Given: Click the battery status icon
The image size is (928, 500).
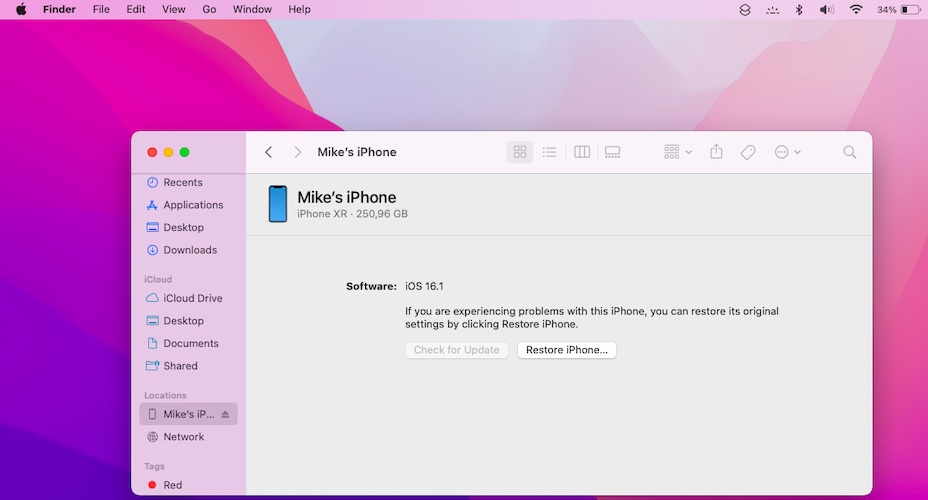Looking at the screenshot, I should point(910,9).
